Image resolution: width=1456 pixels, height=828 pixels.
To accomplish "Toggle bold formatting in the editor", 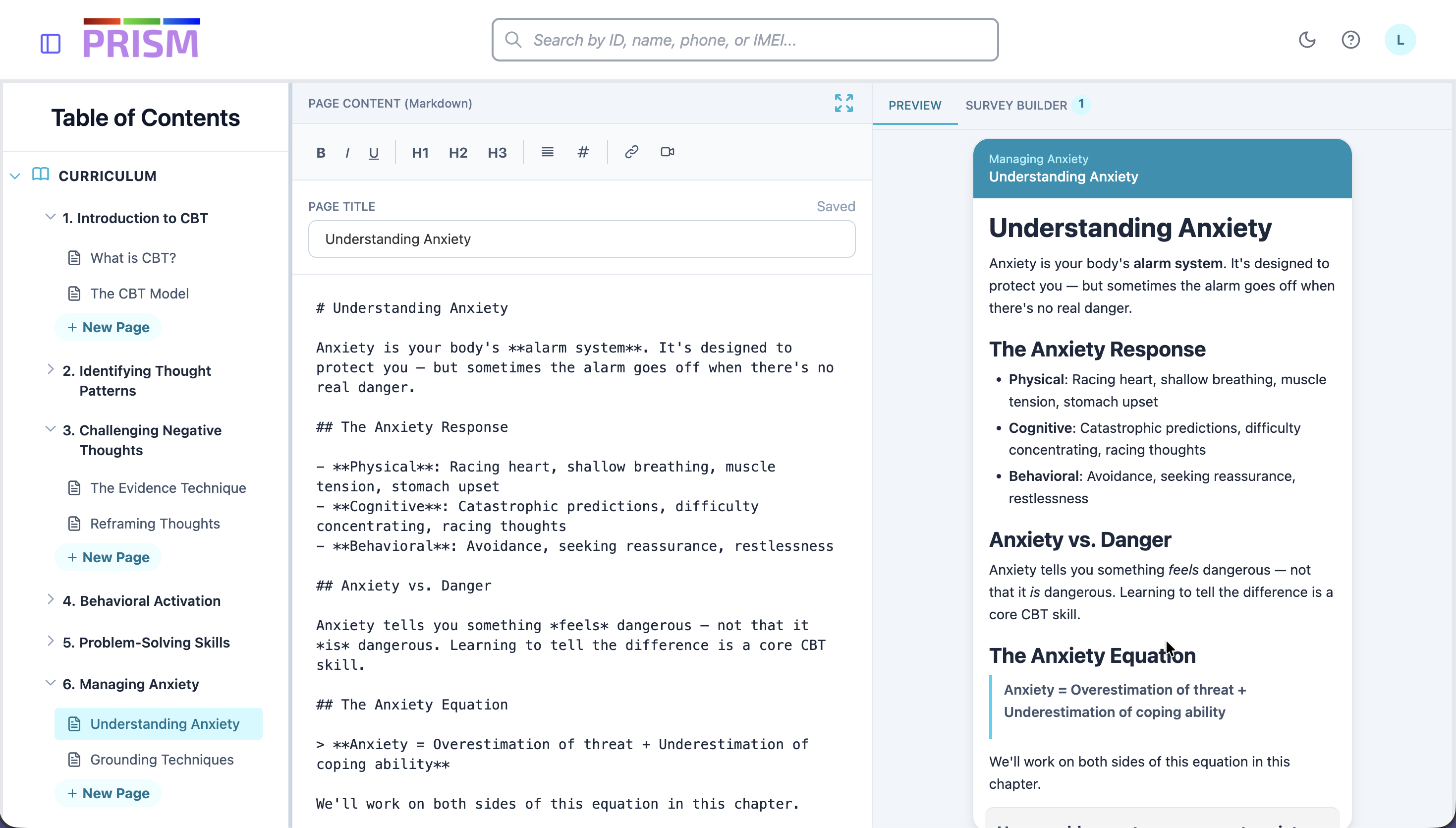I will point(321,152).
